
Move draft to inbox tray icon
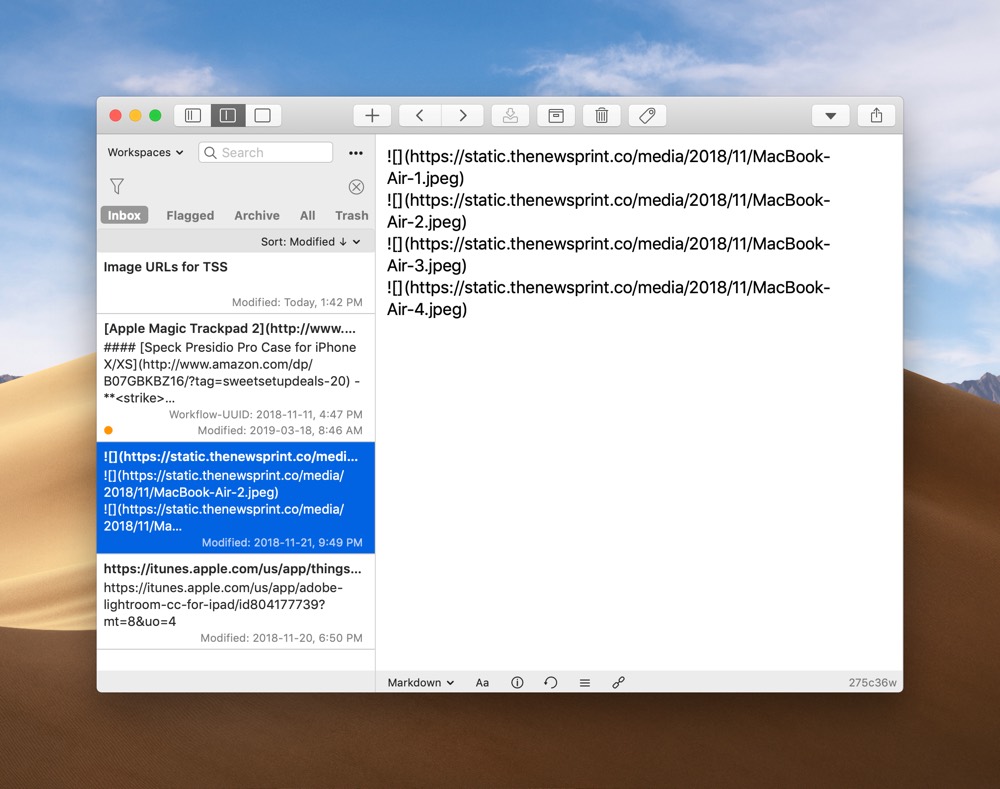point(510,115)
